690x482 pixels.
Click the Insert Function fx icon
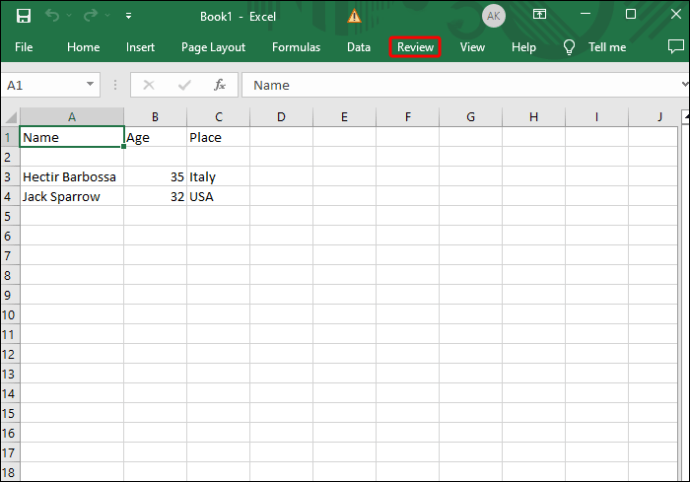(220, 85)
